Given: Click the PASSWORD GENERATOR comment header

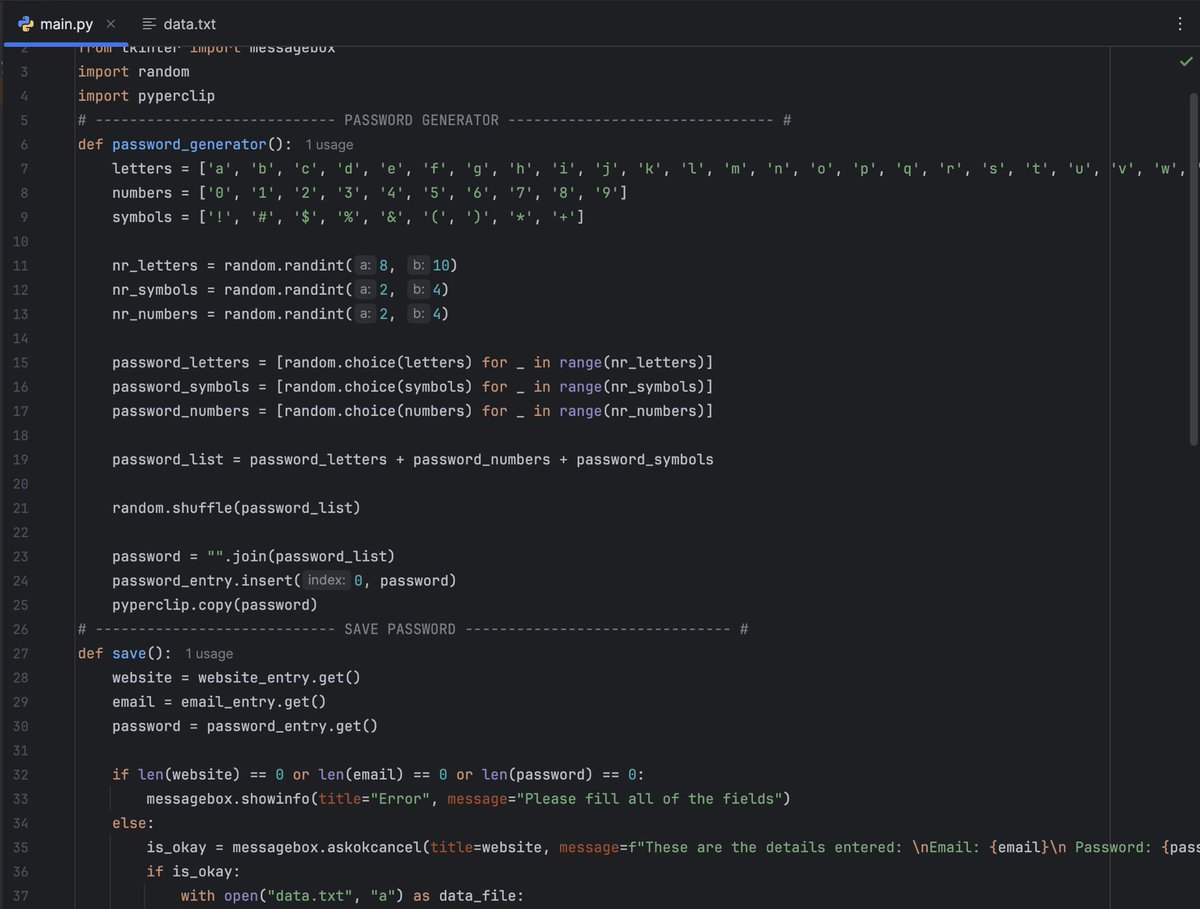Looking at the screenshot, I should (x=435, y=120).
